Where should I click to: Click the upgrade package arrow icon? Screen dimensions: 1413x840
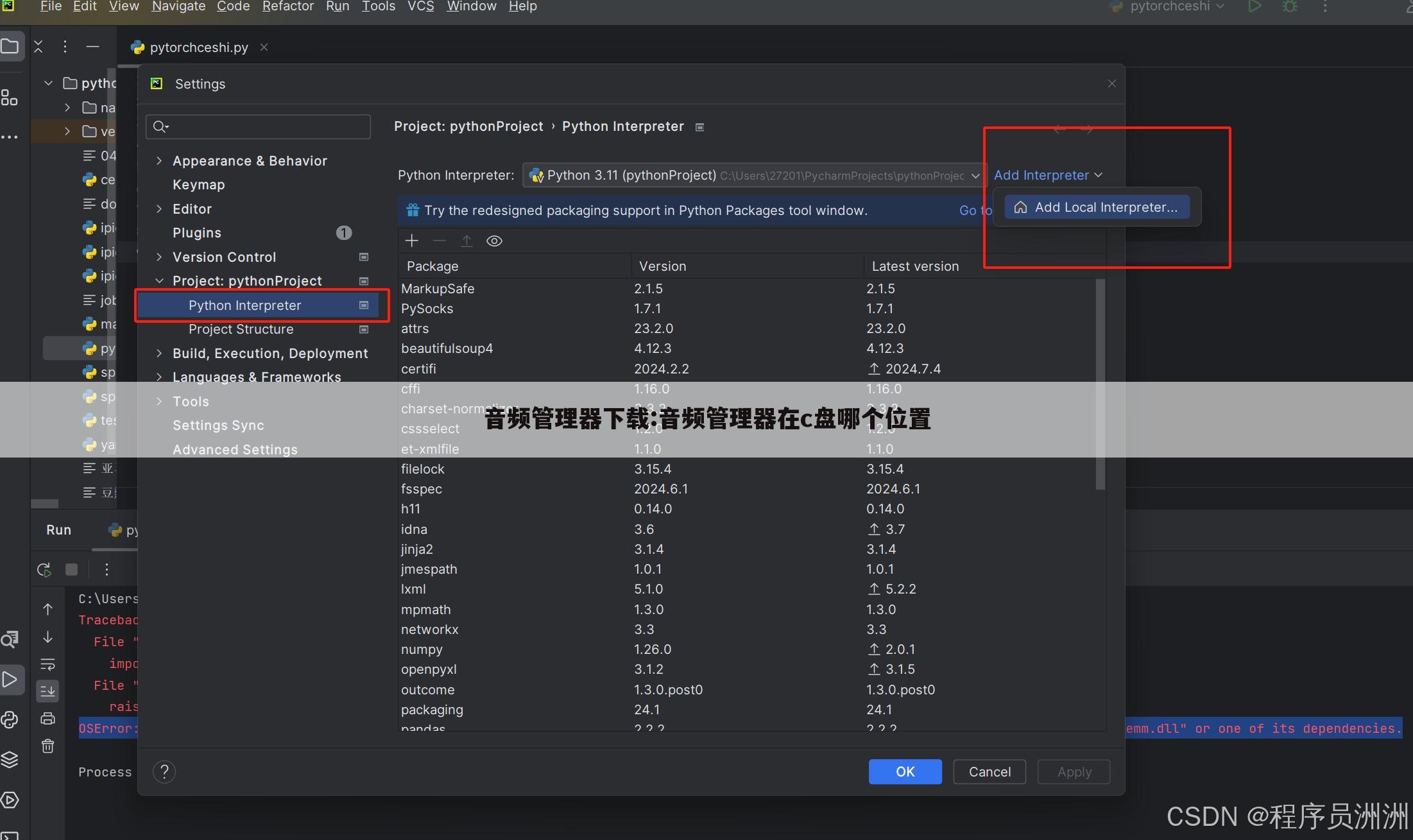[x=467, y=241]
